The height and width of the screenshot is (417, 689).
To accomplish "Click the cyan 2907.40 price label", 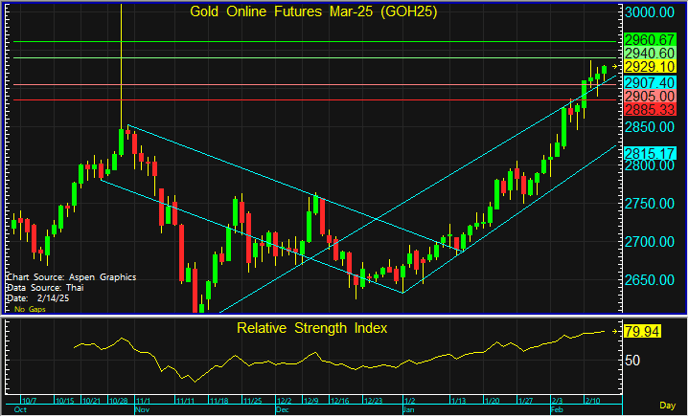I will pos(650,82).
